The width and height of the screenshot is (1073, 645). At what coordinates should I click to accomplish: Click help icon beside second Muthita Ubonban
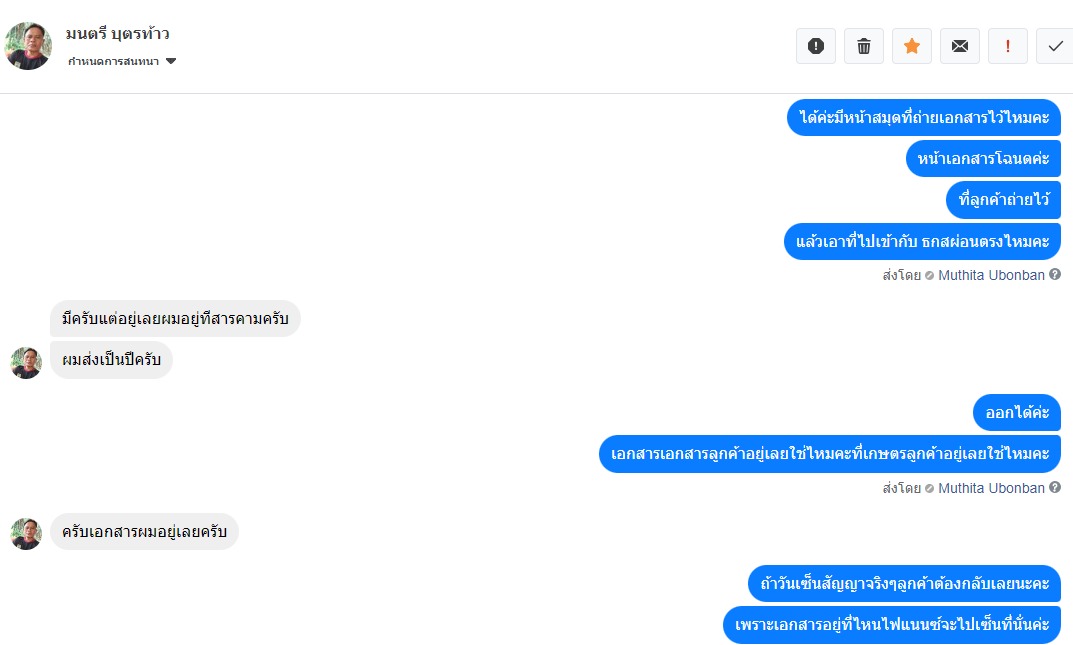(x=1055, y=487)
